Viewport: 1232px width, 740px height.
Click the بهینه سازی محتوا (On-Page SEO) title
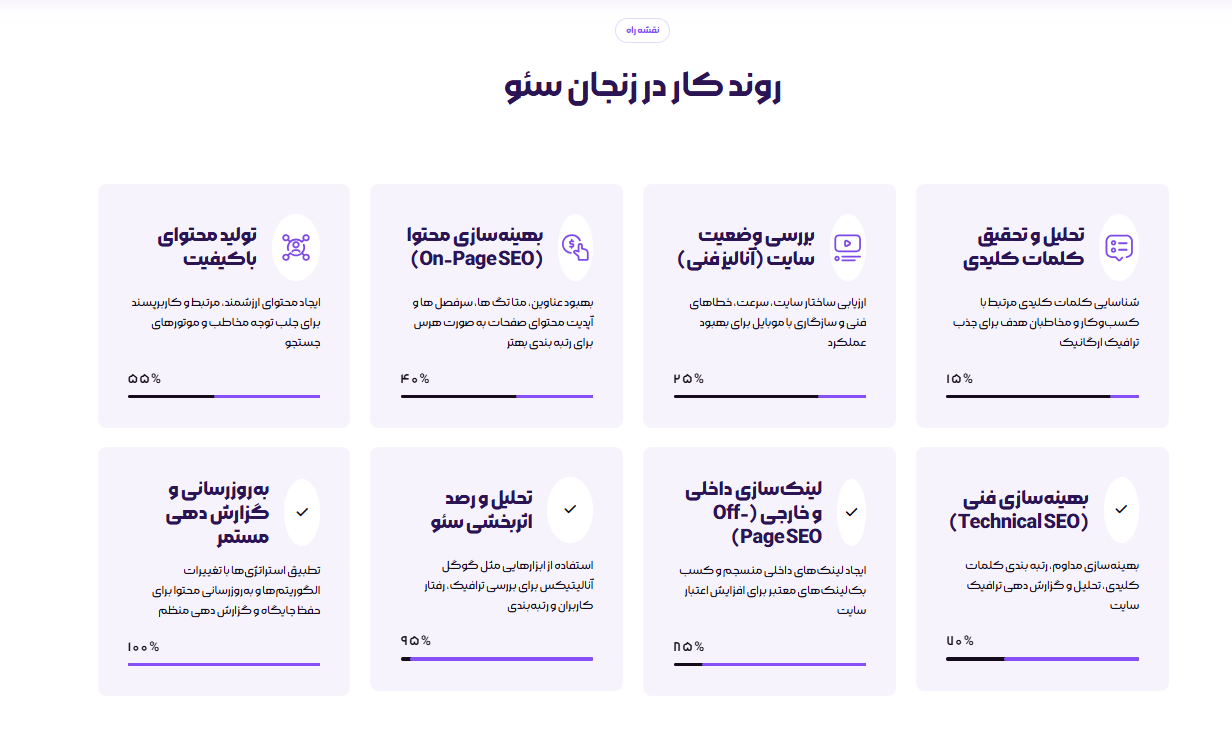[x=476, y=247]
